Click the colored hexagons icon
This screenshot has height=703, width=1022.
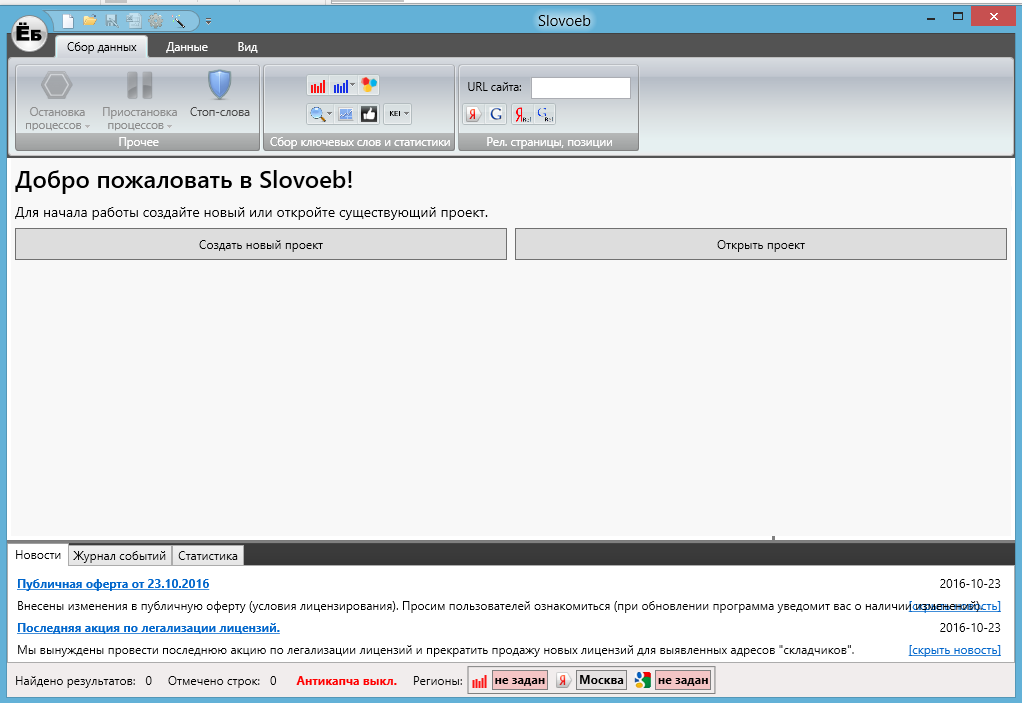coord(369,85)
